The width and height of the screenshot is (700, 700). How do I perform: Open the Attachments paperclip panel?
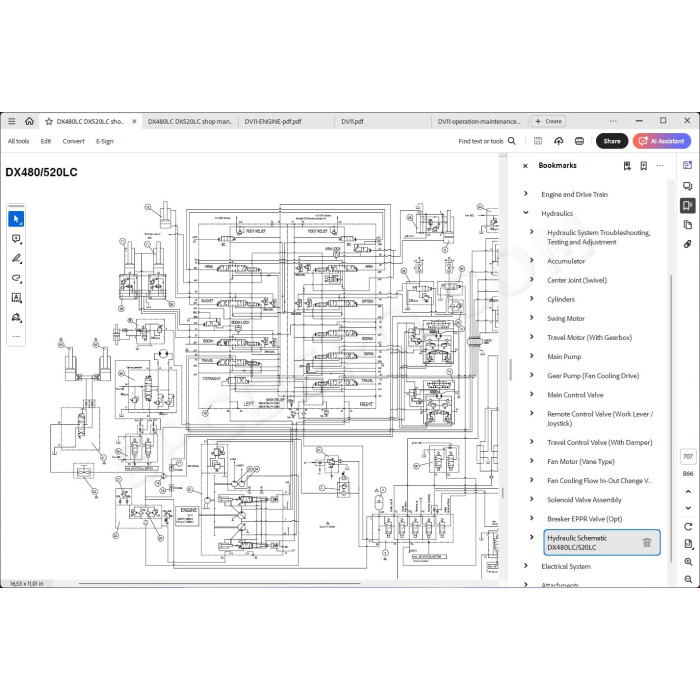click(x=688, y=244)
